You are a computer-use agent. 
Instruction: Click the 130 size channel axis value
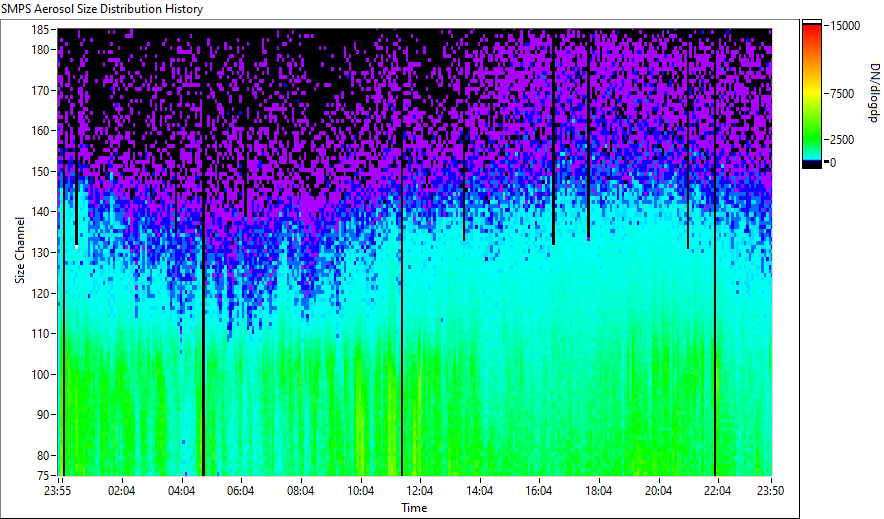42,252
